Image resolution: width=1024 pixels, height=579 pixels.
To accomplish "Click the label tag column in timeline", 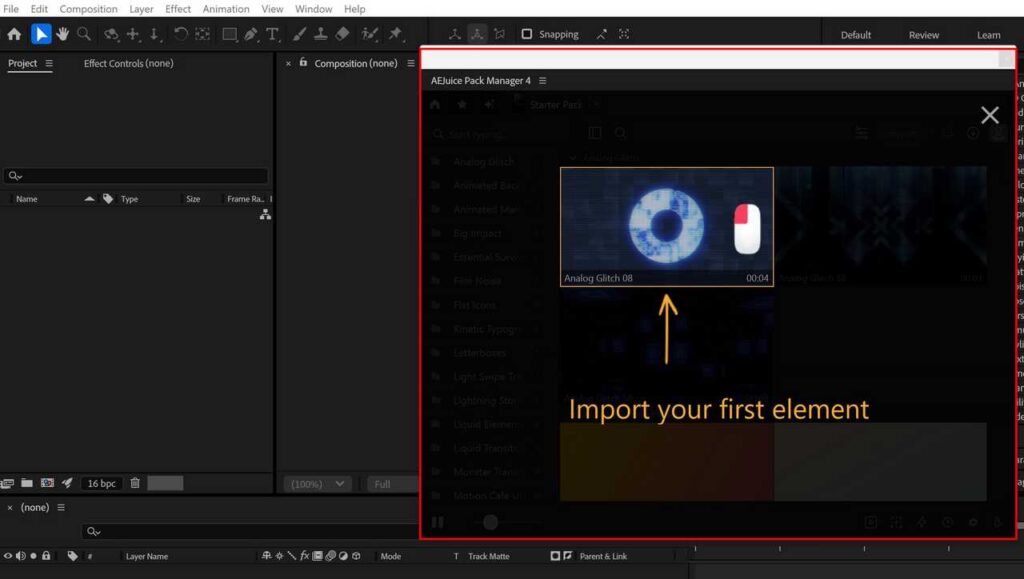I will pos(72,556).
